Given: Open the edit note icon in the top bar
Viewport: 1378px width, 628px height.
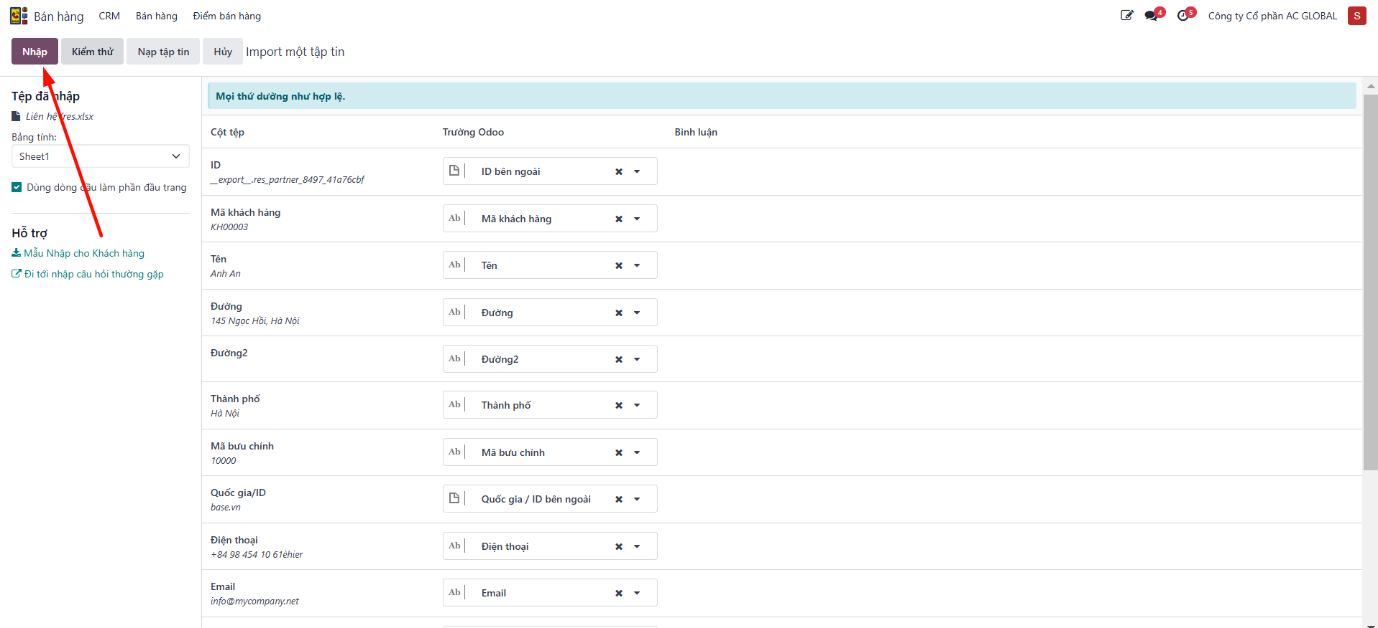Looking at the screenshot, I should tap(1127, 16).
